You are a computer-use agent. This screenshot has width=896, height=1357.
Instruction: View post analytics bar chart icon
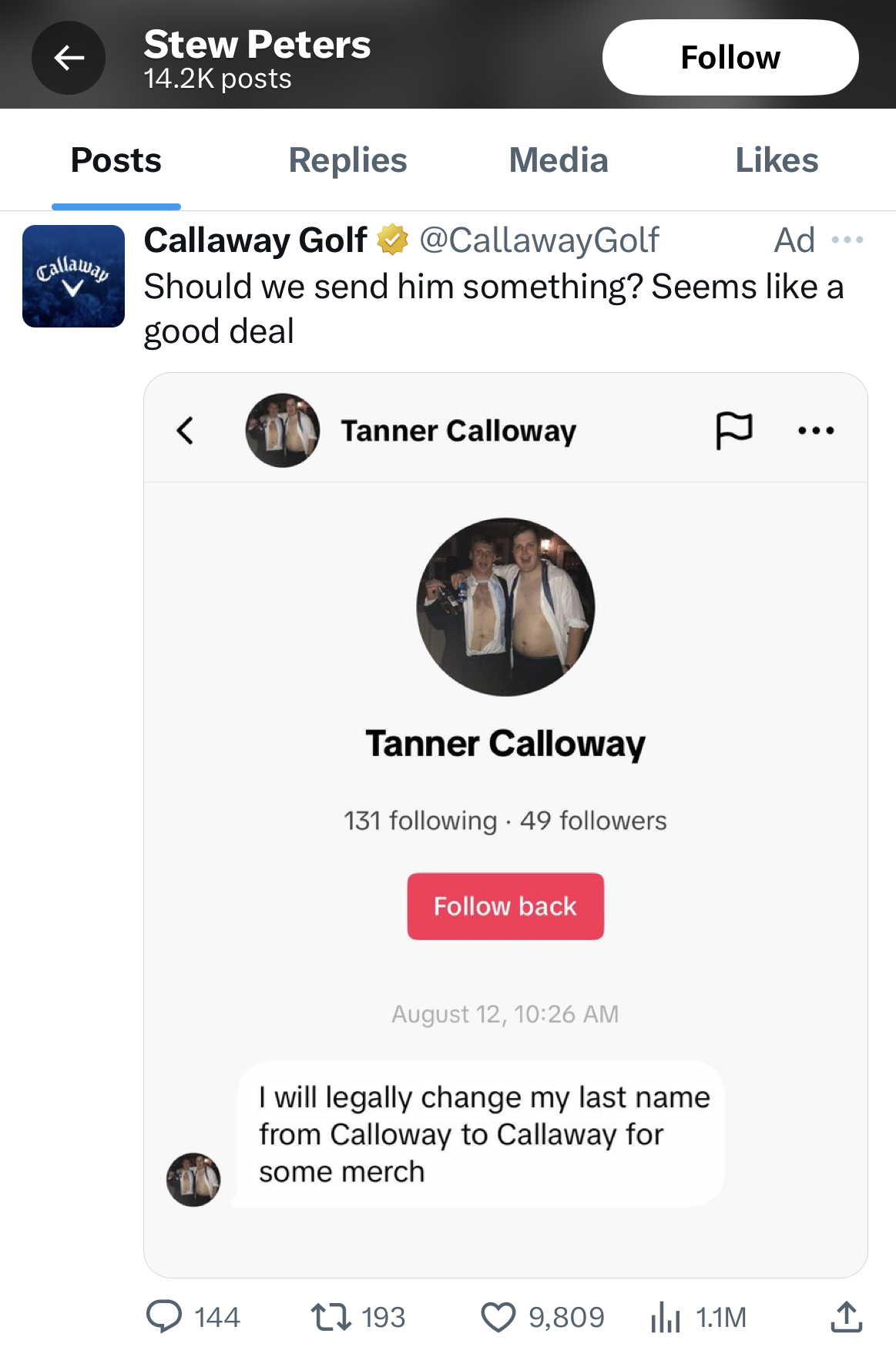click(x=666, y=1317)
